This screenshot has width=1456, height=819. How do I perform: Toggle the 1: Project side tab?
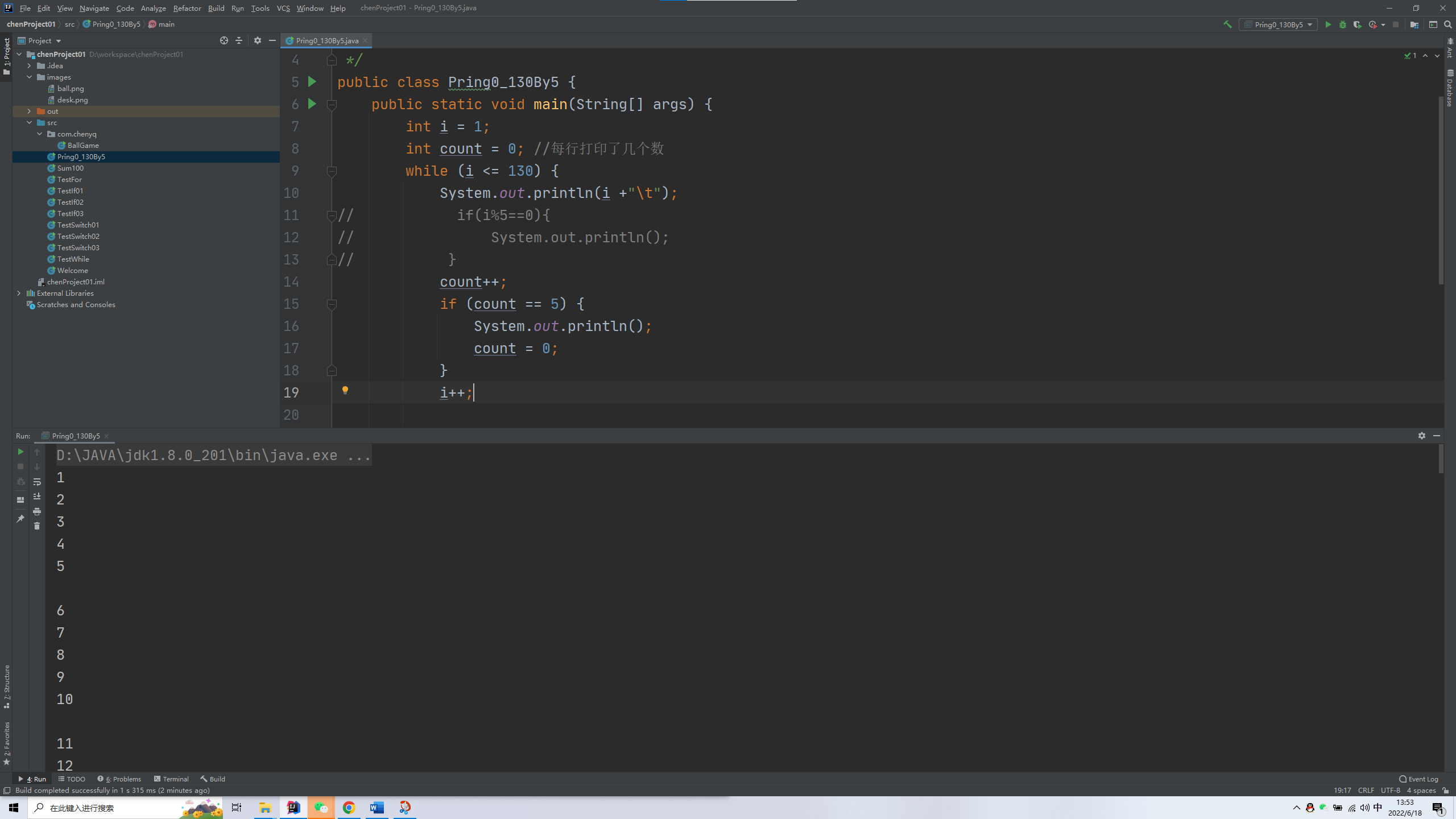[x=7, y=56]
